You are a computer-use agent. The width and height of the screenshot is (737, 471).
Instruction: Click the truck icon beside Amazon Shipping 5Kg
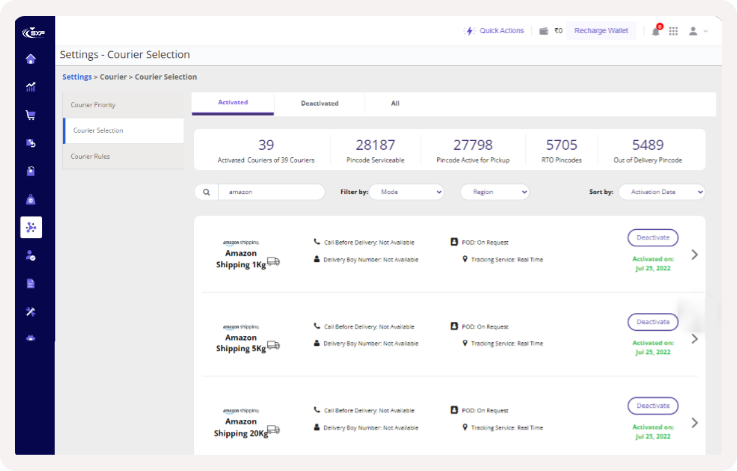point(273,345)
